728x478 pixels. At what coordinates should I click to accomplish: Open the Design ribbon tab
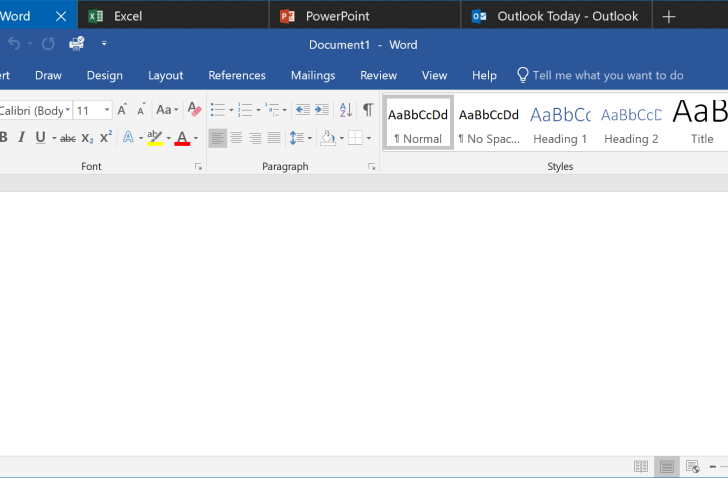(104, 75)
